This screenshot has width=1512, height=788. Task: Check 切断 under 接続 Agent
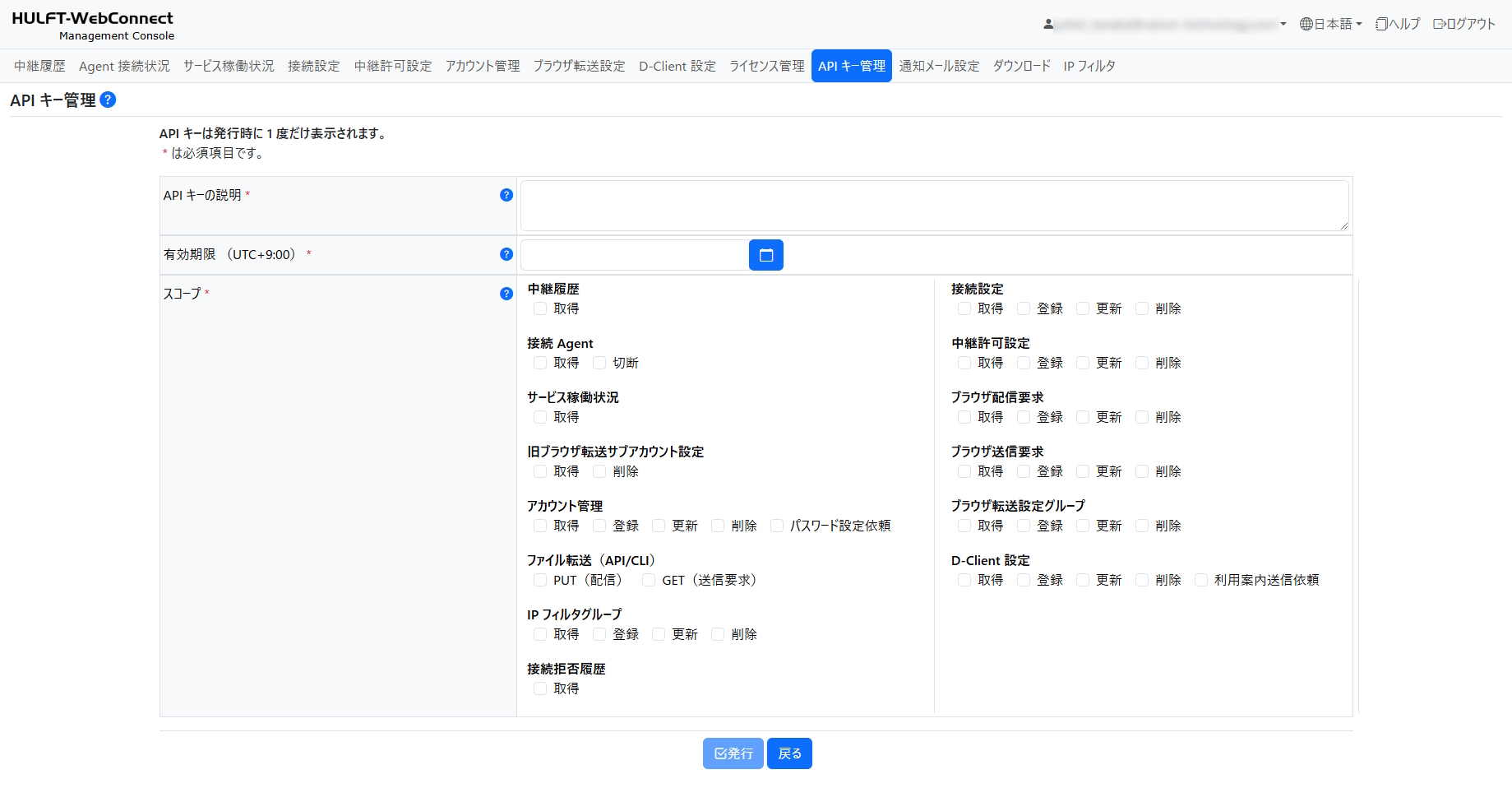point(599,363)
